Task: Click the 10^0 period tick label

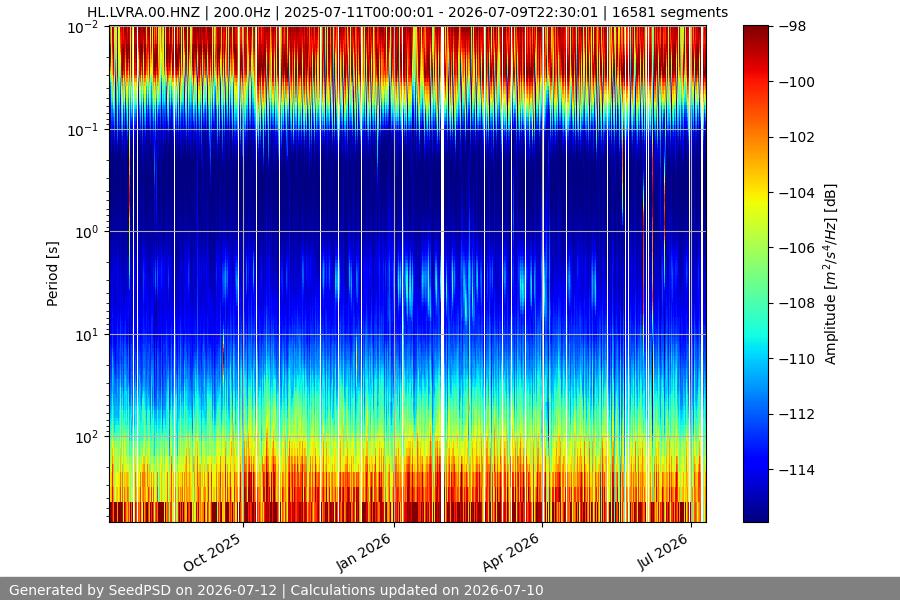Action: point(87,233)
